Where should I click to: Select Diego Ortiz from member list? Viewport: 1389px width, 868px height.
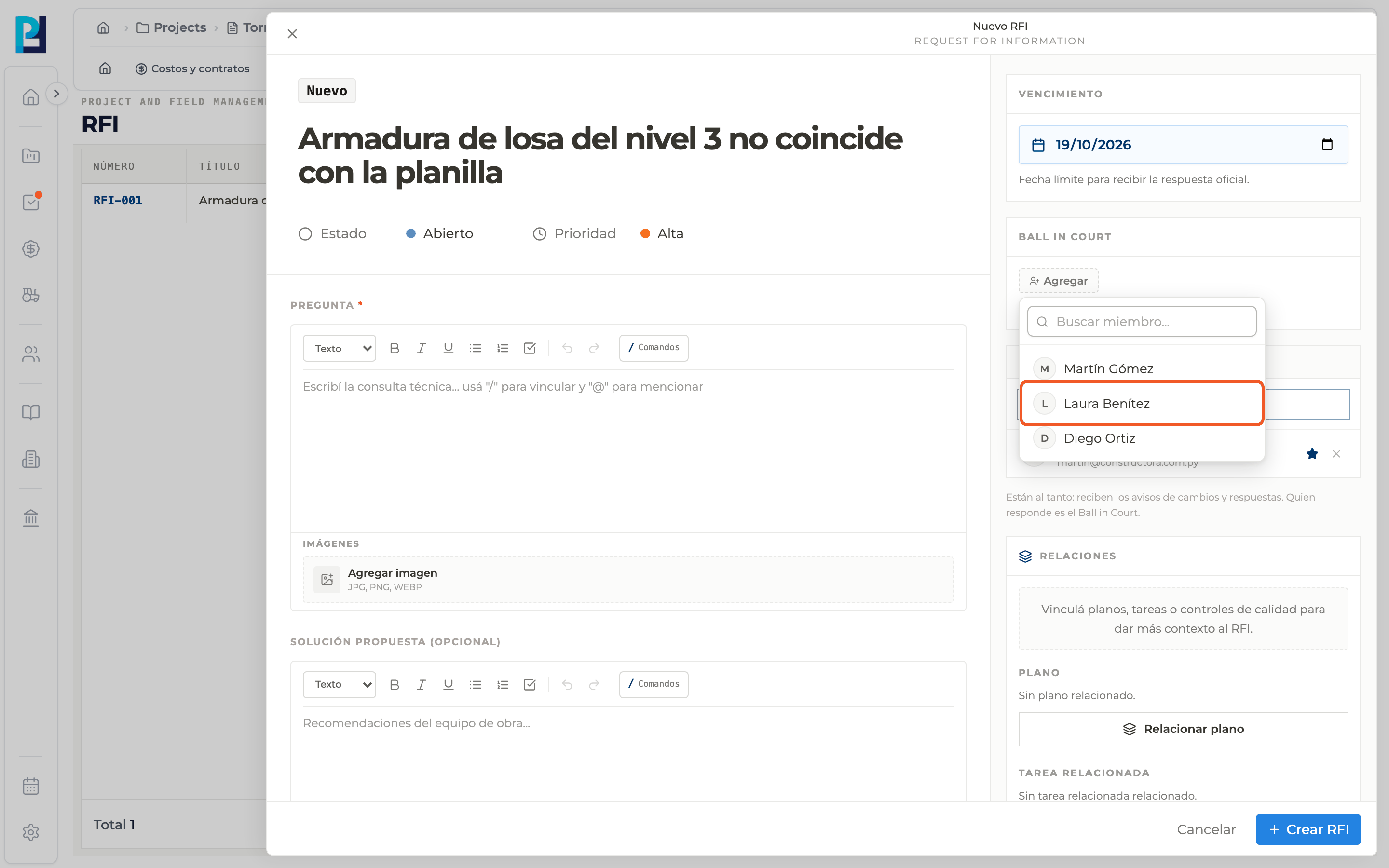coord(1142,438)
